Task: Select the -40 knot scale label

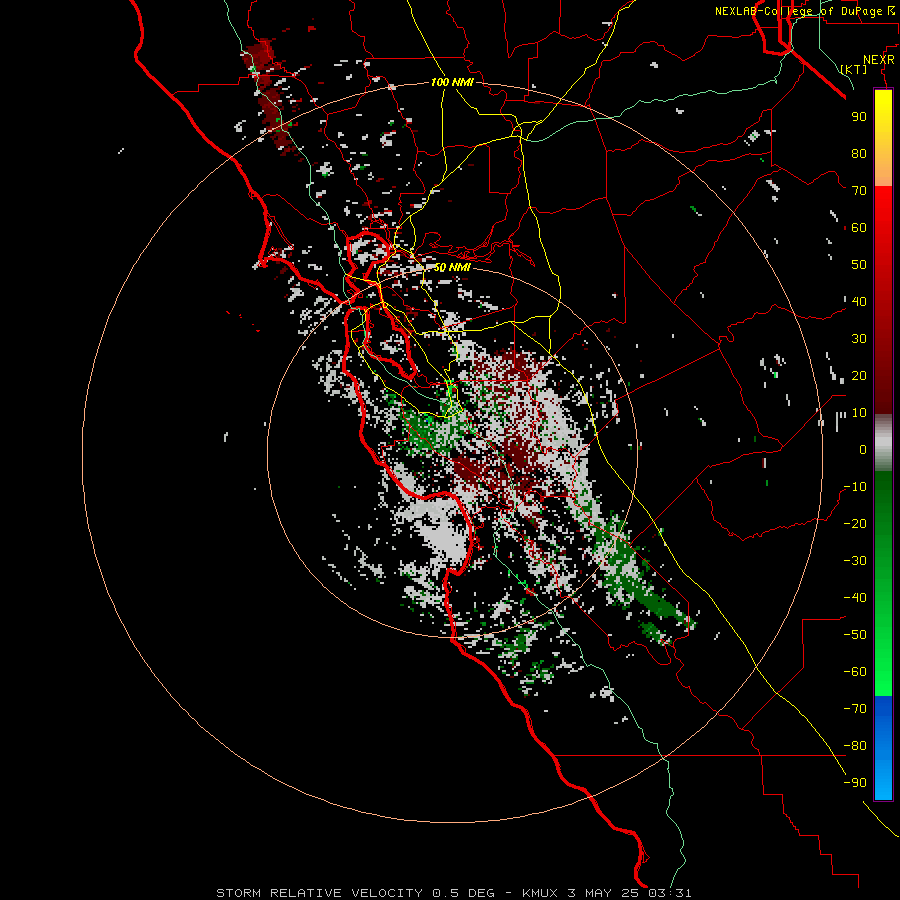Action: [855, 598]
